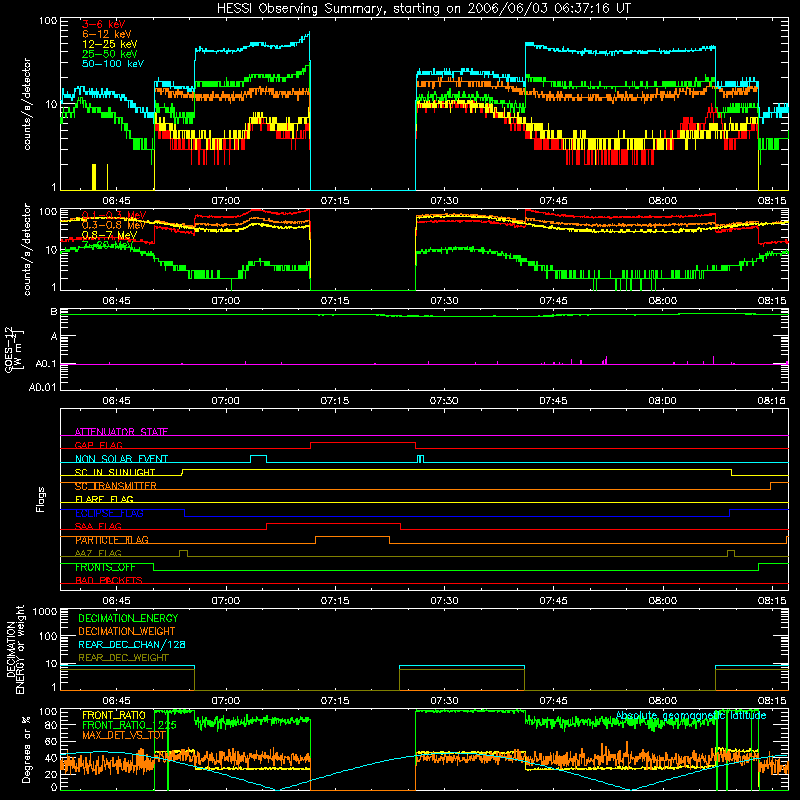Viewport: 800px width, 800px height.
Task: Click the REAR_DEC_WEIGHT legend label
Action: [123, 658]
